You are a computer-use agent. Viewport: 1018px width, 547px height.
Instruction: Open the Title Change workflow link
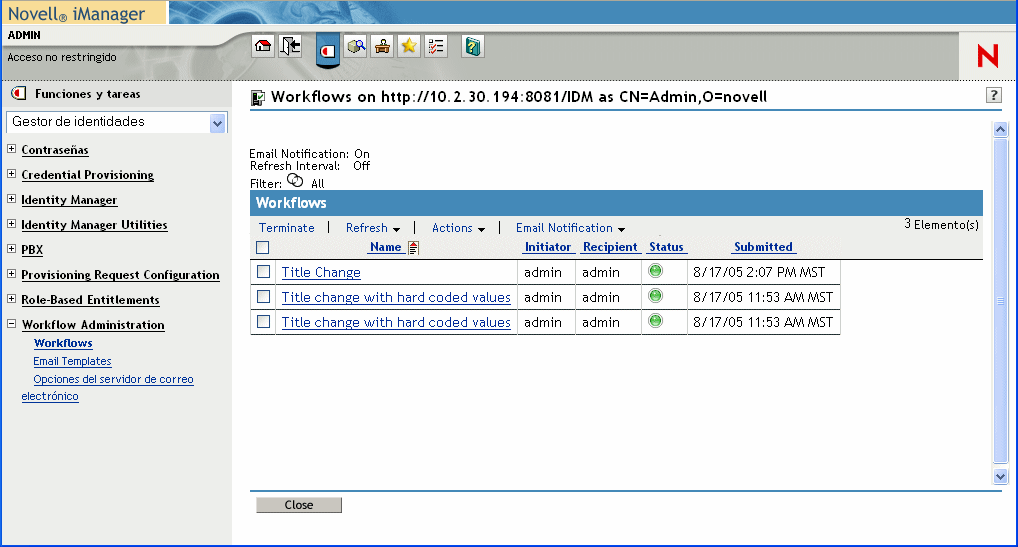tap(321, 273)
